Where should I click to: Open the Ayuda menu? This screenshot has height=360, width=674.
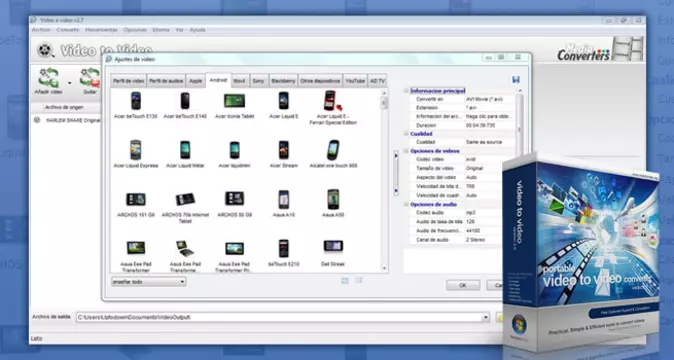tap(197, 30)
